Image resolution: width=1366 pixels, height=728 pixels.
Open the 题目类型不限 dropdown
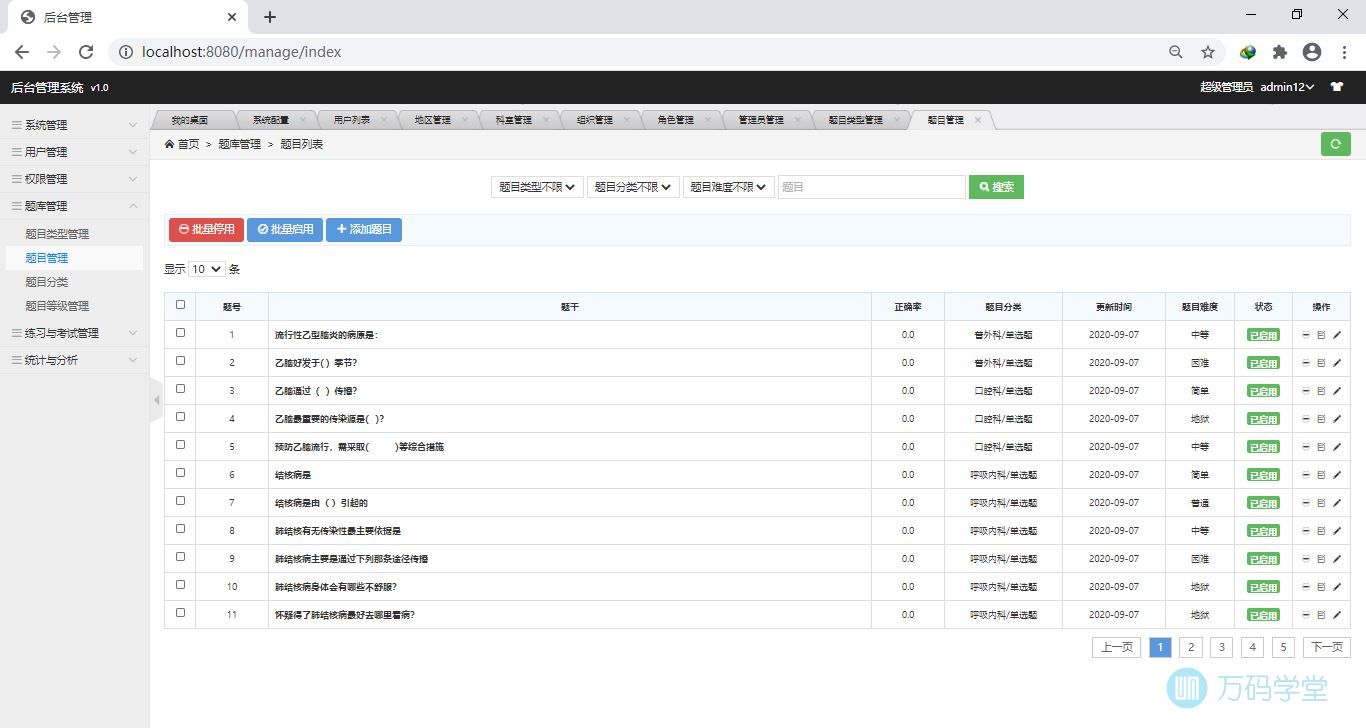point(537,187)
